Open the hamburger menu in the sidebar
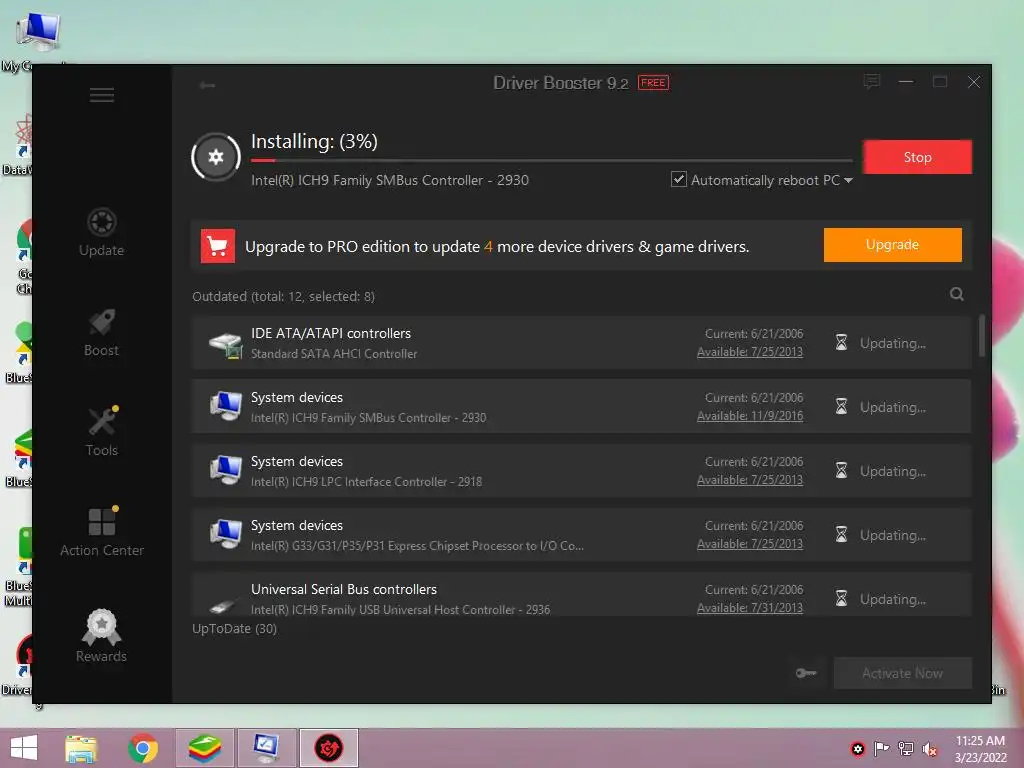Screen dimensions: 1024x768 point(102,95)
